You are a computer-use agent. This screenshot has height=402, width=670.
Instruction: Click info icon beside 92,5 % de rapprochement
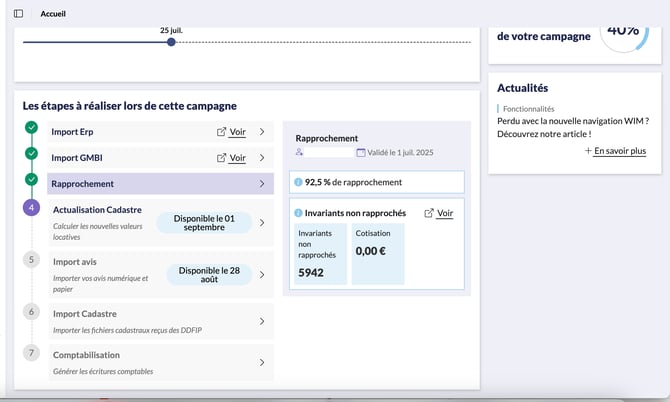(299, 182)
